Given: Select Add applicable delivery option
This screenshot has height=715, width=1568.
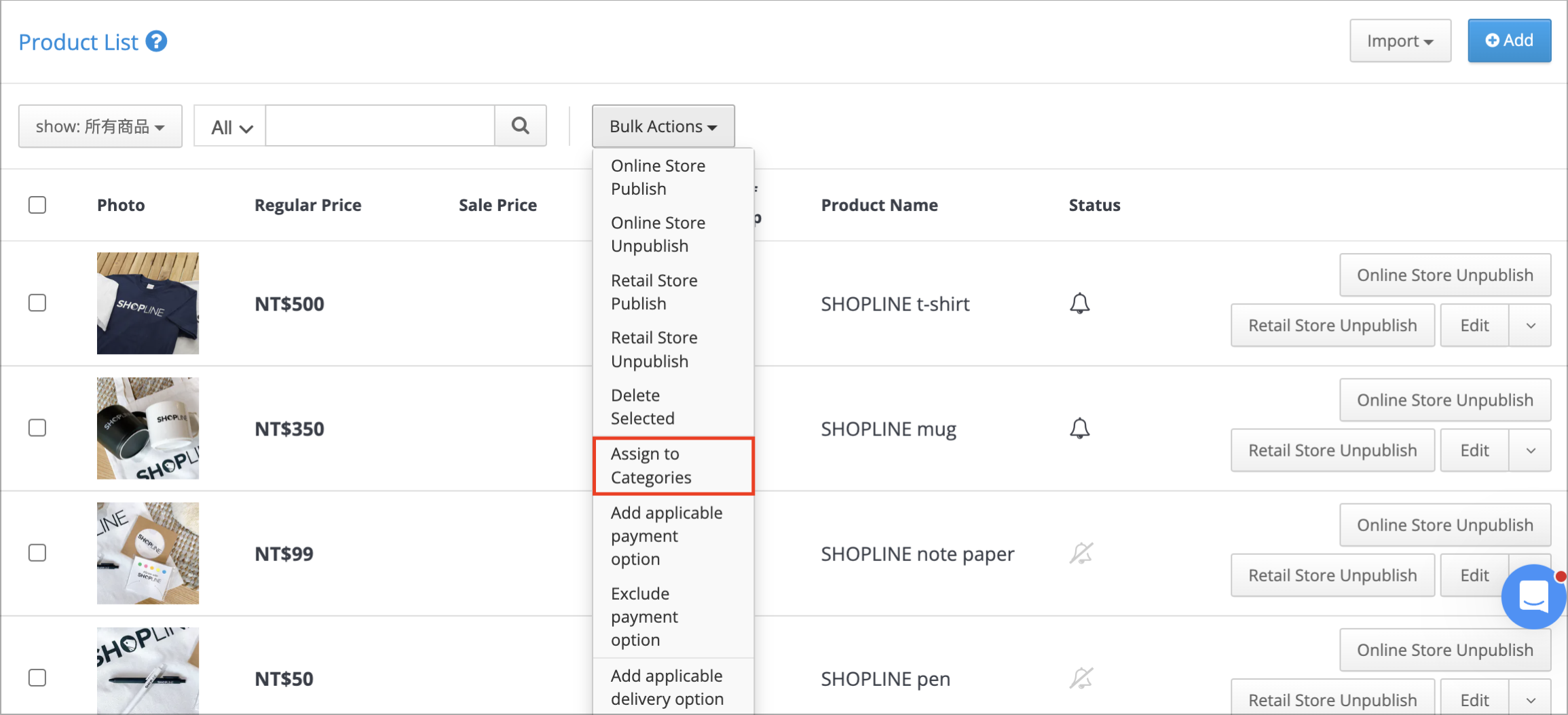Looking at the screenshot, I should 673,687.
